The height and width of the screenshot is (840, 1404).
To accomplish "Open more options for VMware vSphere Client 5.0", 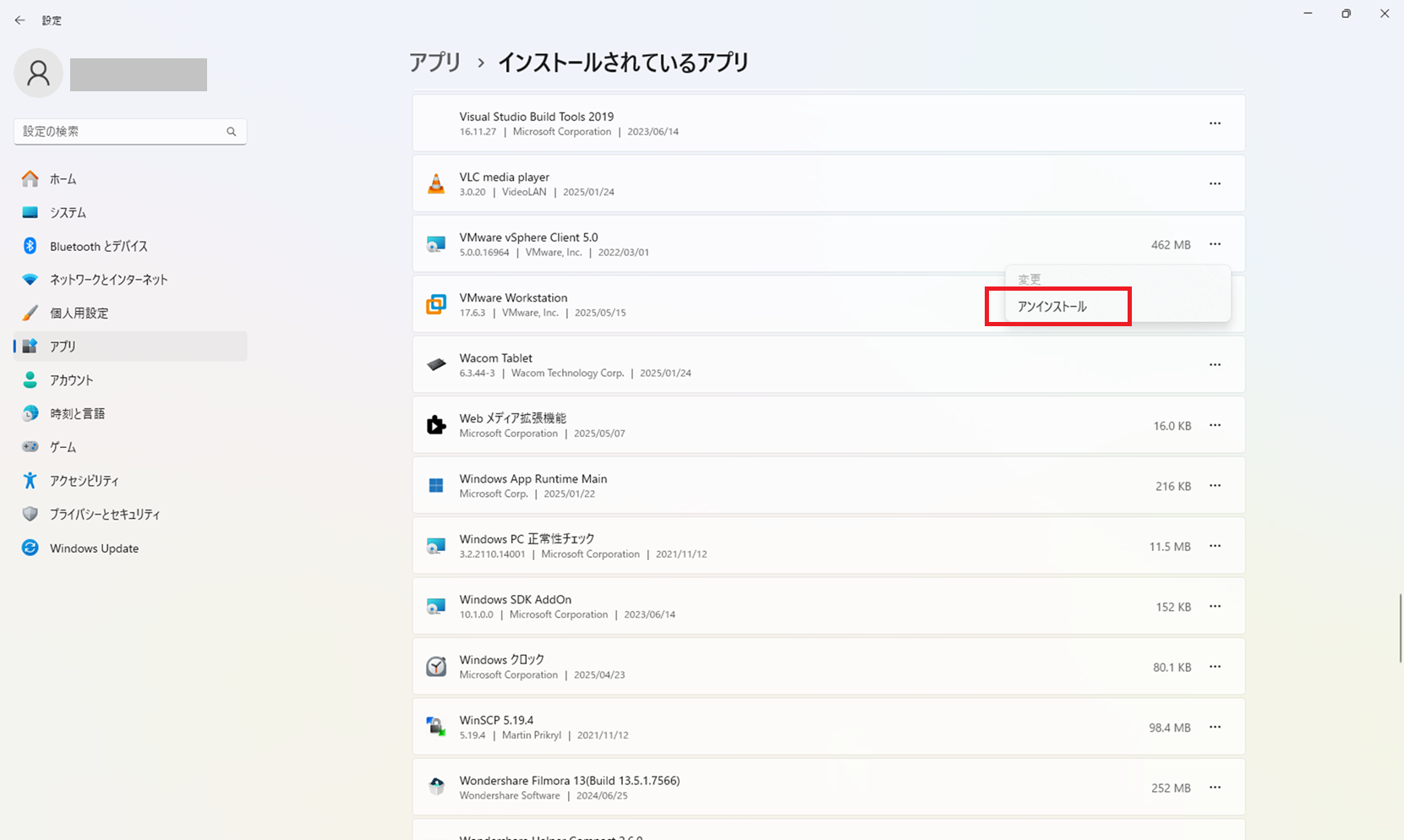I will (x=1215, y=244).
